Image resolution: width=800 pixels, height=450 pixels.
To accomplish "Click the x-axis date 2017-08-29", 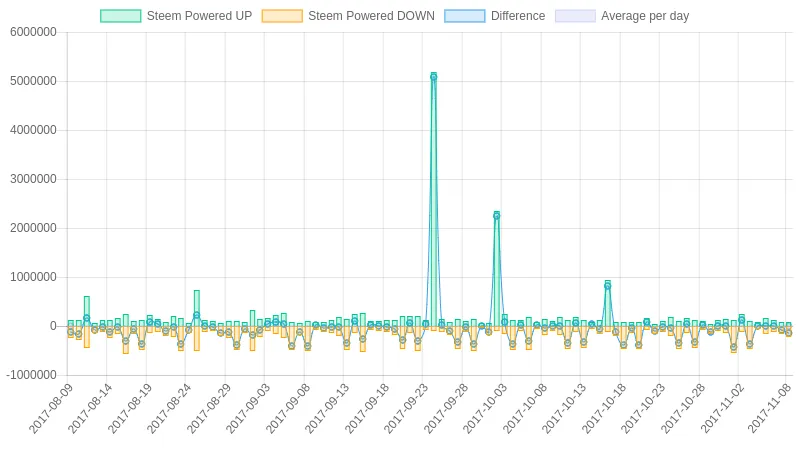I will click(208, 409).
